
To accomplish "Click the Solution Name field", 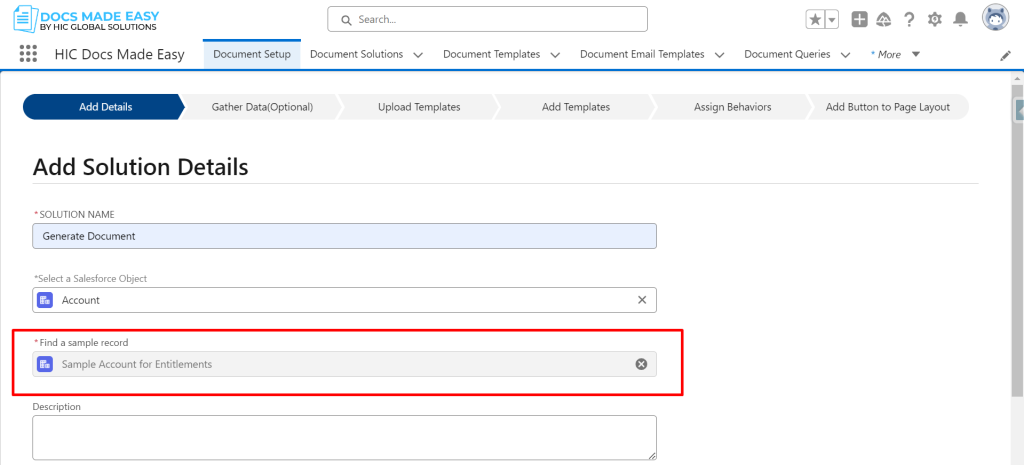I will pos(344,236).
